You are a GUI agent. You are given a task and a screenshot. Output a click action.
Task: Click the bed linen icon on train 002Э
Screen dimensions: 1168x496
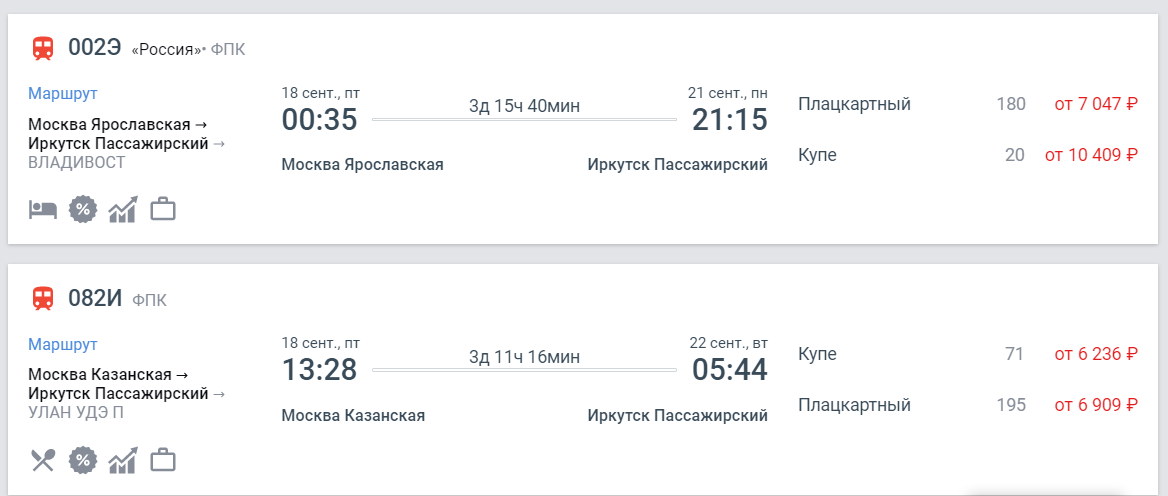click(42, 210)
